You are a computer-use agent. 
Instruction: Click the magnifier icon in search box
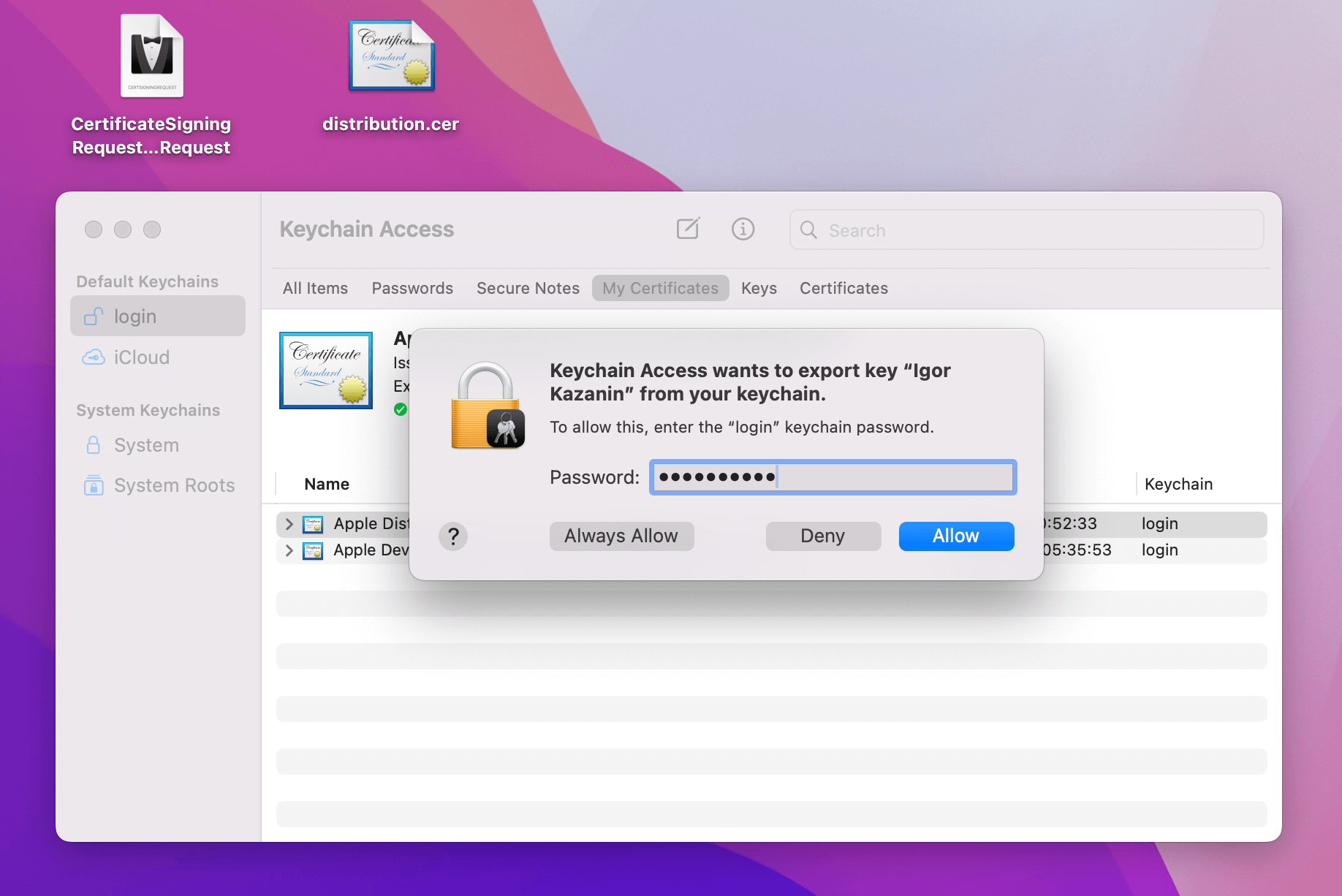(x=808, y=230)
